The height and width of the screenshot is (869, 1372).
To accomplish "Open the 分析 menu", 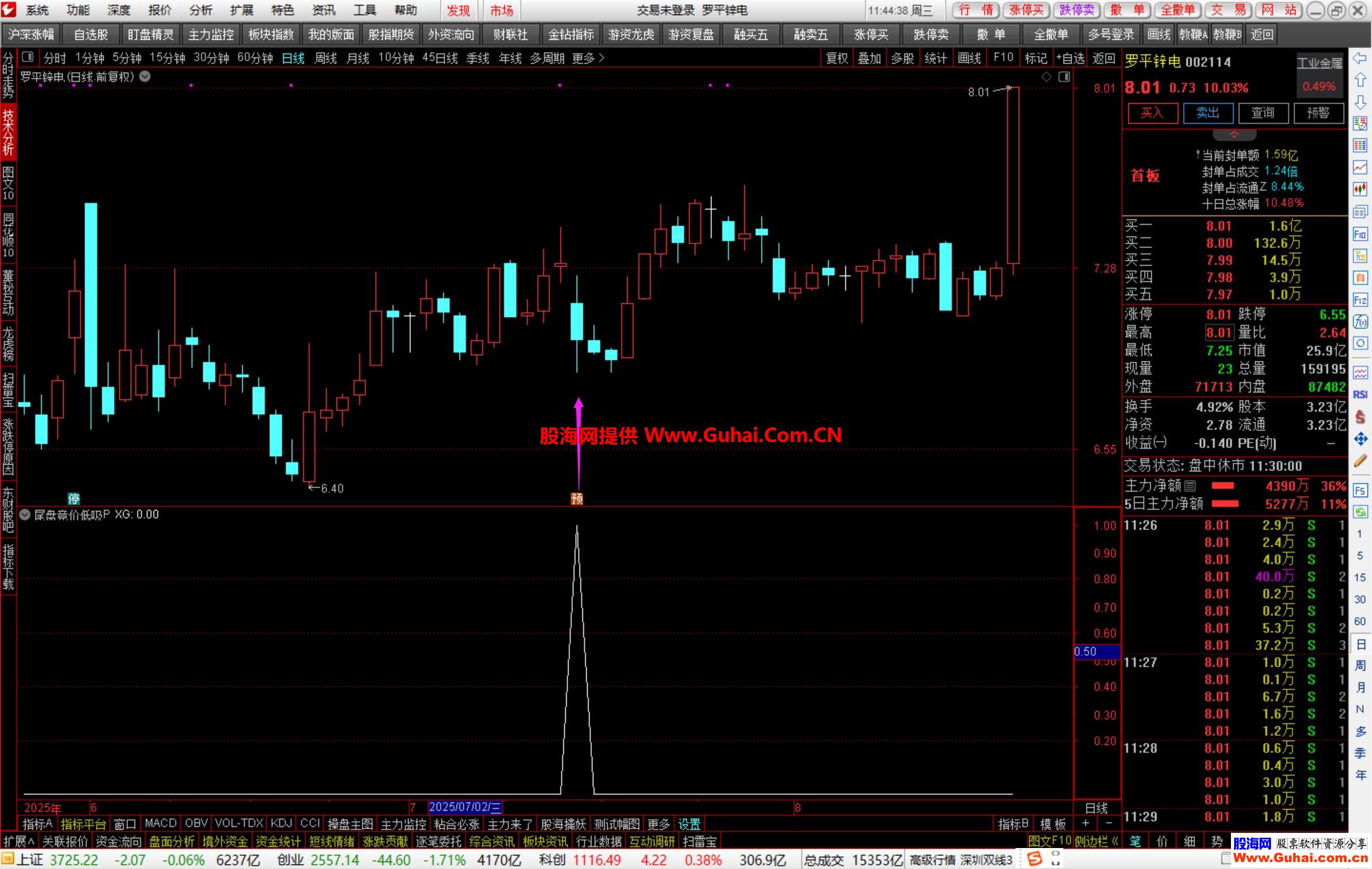I will point(201,10).
